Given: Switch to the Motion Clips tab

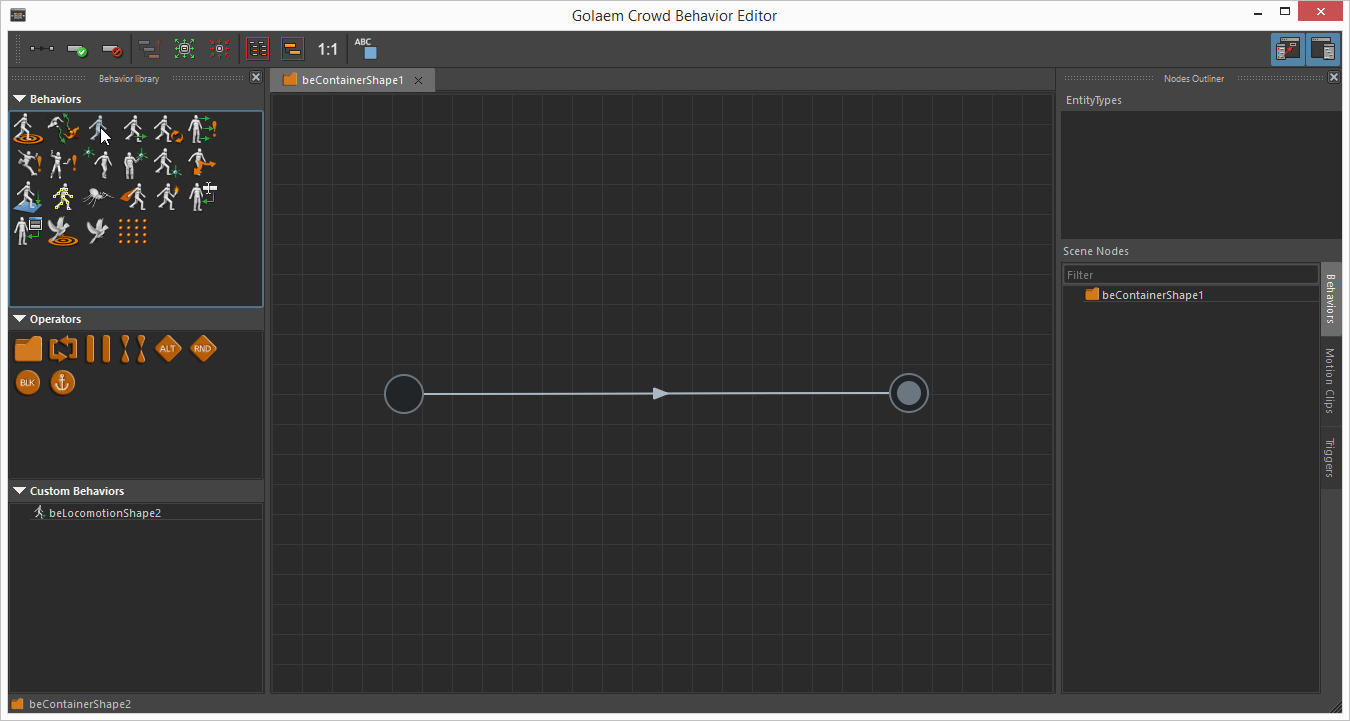Looking at the screenshot, I should point(1331,381).
